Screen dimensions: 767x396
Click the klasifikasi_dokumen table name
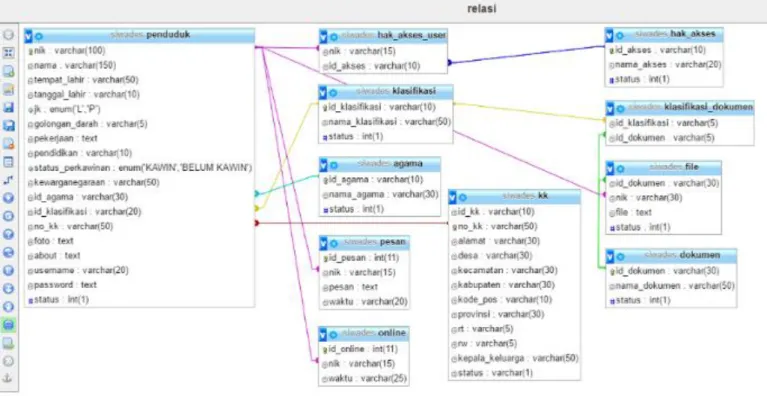point(708,107)
